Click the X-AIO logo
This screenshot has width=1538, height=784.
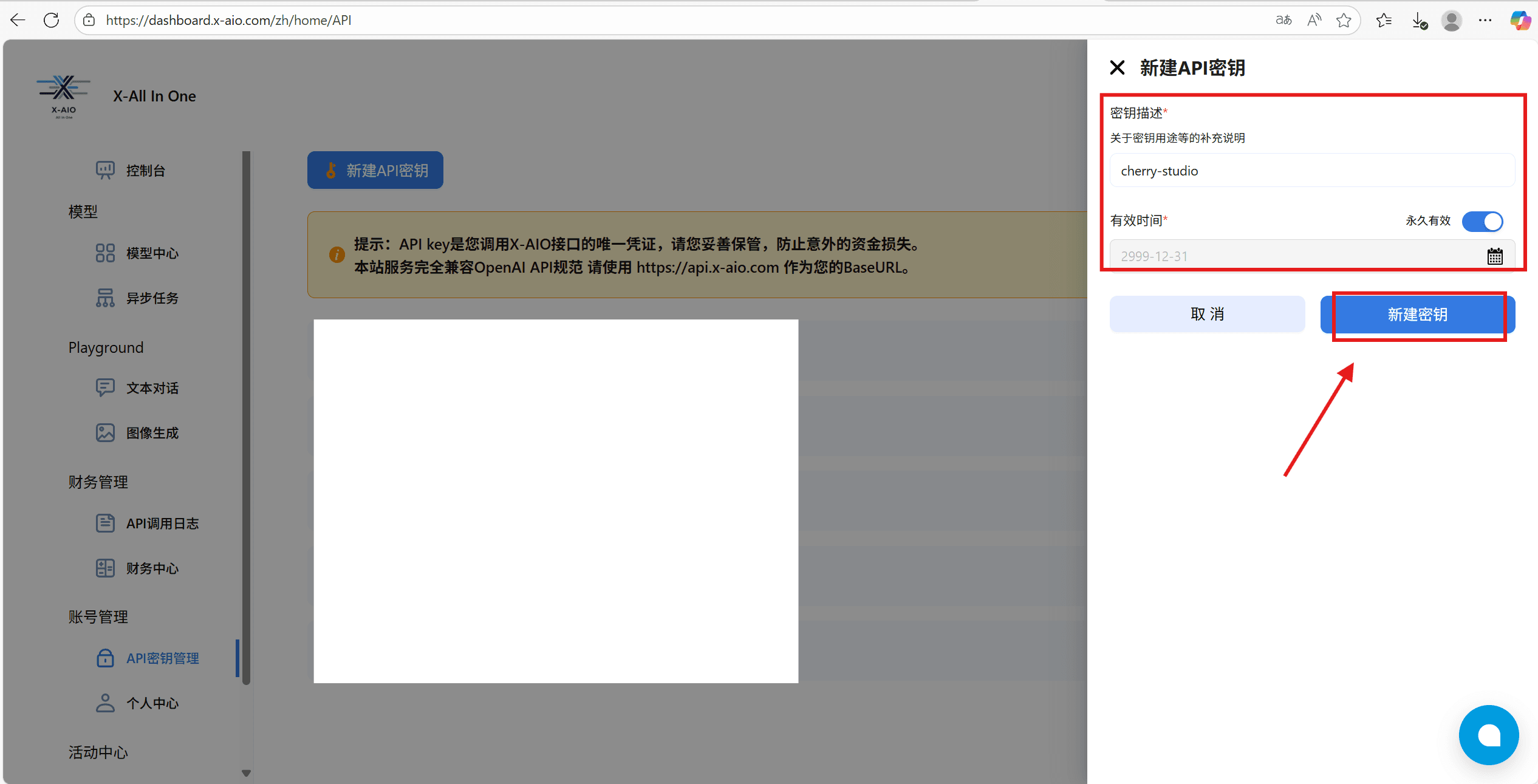[63, 96]
